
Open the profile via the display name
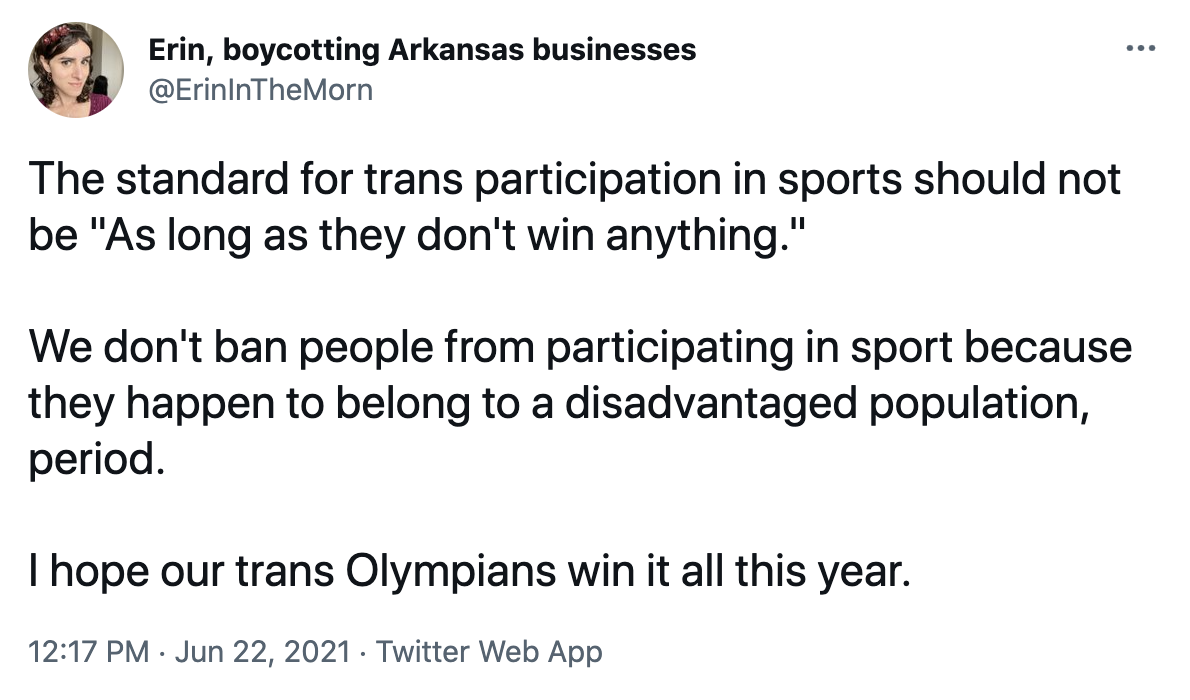[421, 49]
